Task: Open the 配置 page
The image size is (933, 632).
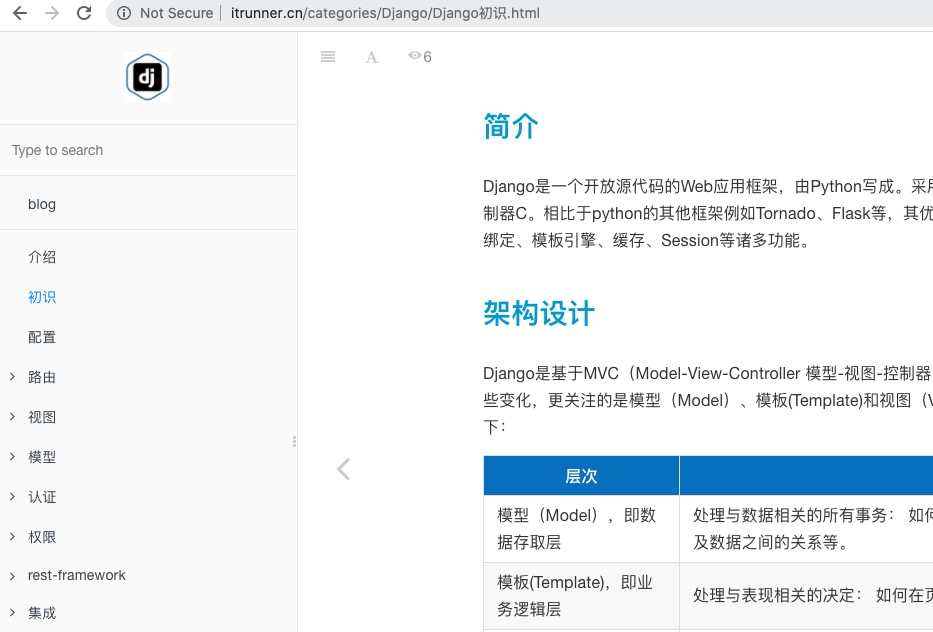Action: pyautogui.click(x=42, y=337)
